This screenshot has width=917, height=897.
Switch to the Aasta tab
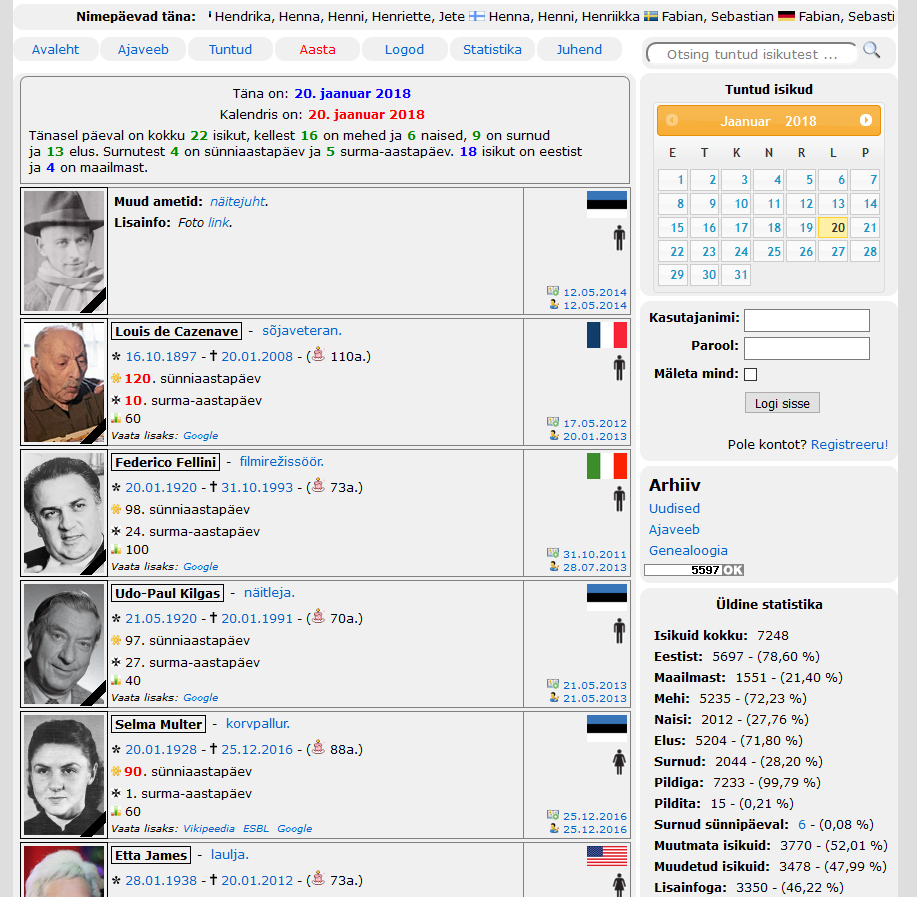(x=318, y=49)
